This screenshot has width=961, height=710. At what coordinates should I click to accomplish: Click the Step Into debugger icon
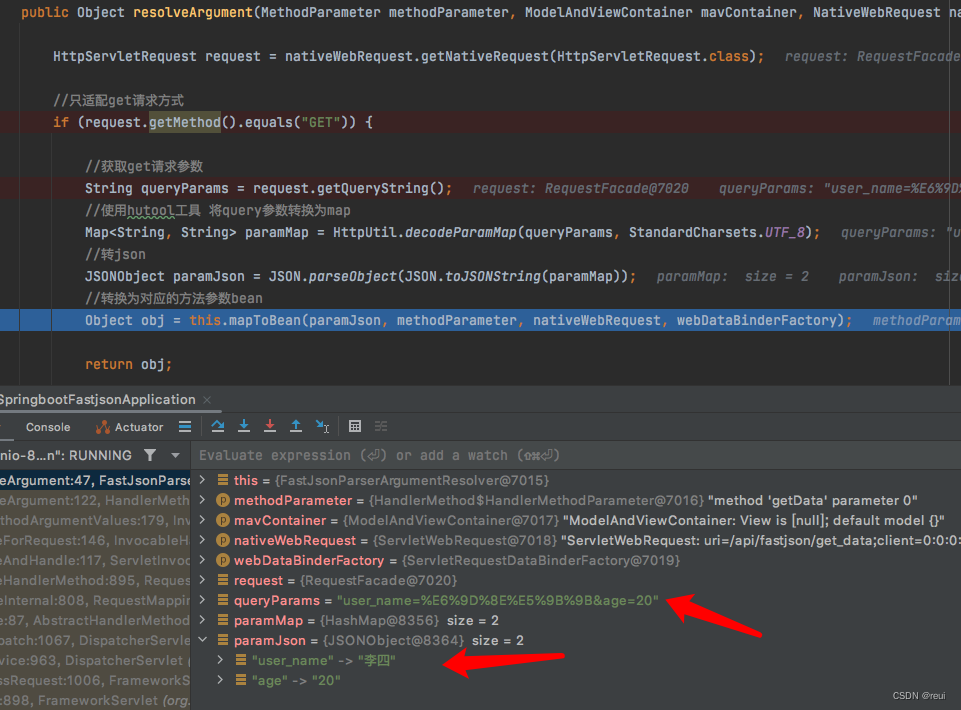pyautogui.click(x=244, y=426)
